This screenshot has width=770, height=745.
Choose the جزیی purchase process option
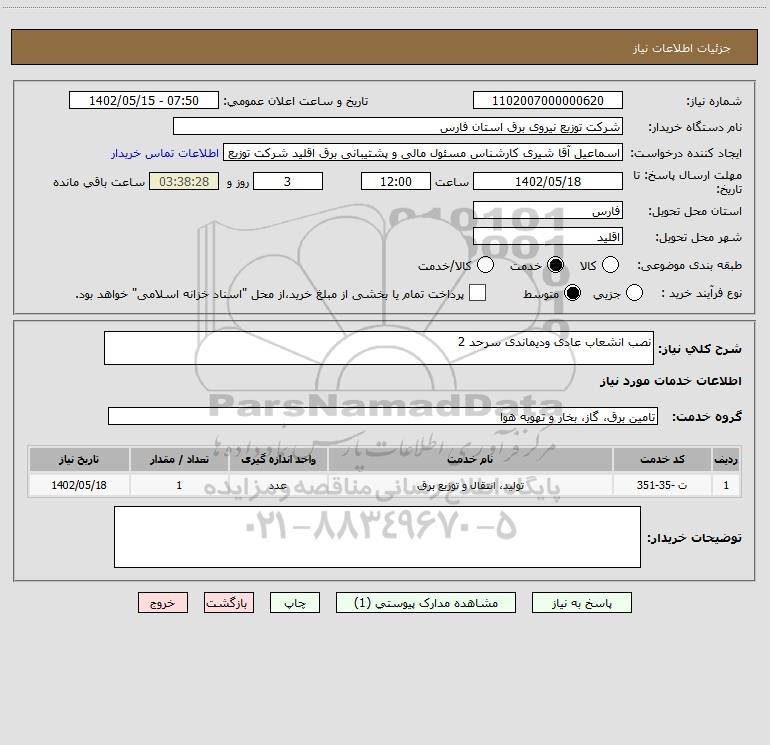pos(634,293)
